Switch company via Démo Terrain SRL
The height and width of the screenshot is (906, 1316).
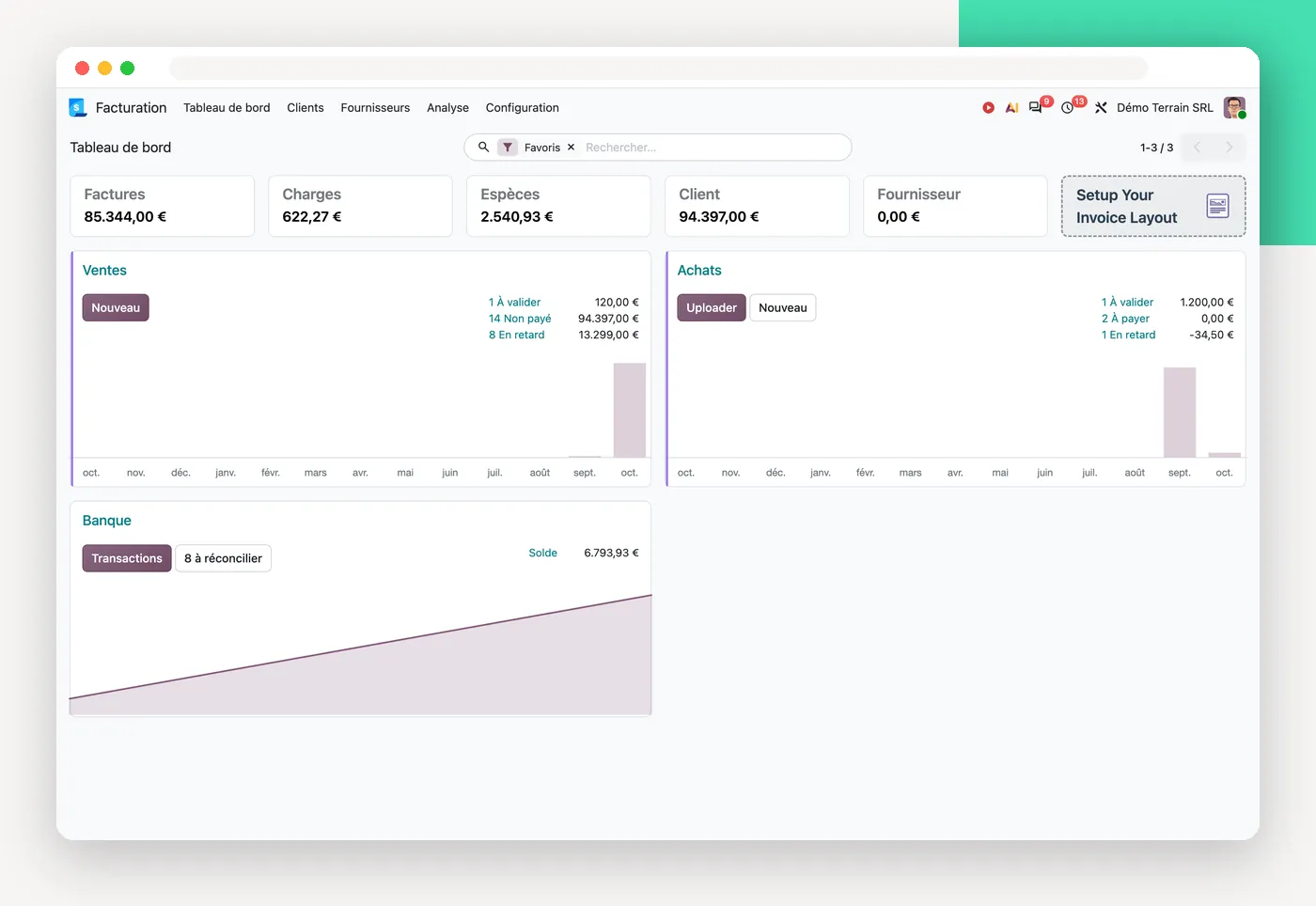[1165, 108]
